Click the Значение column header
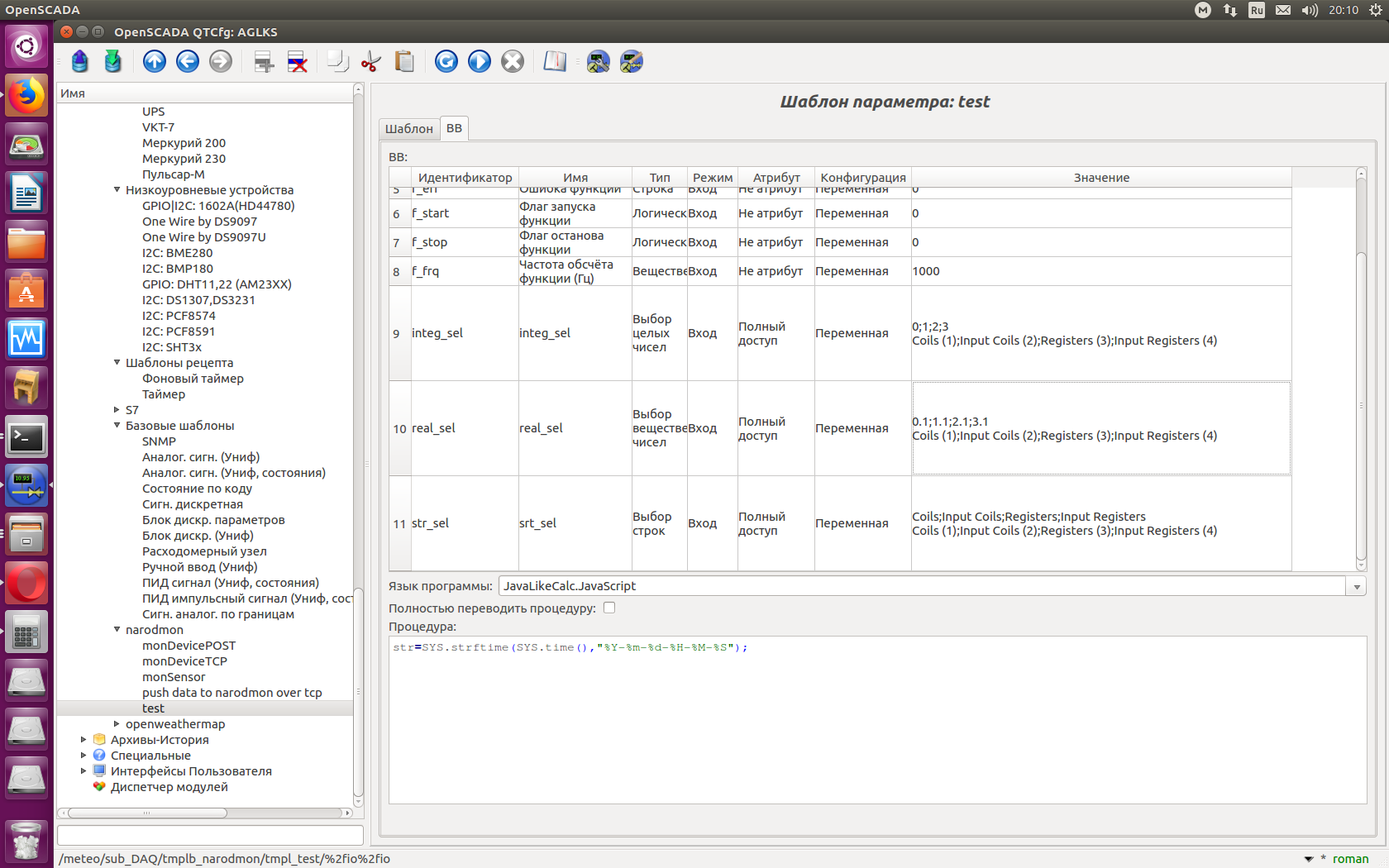 pos(1100,178)
